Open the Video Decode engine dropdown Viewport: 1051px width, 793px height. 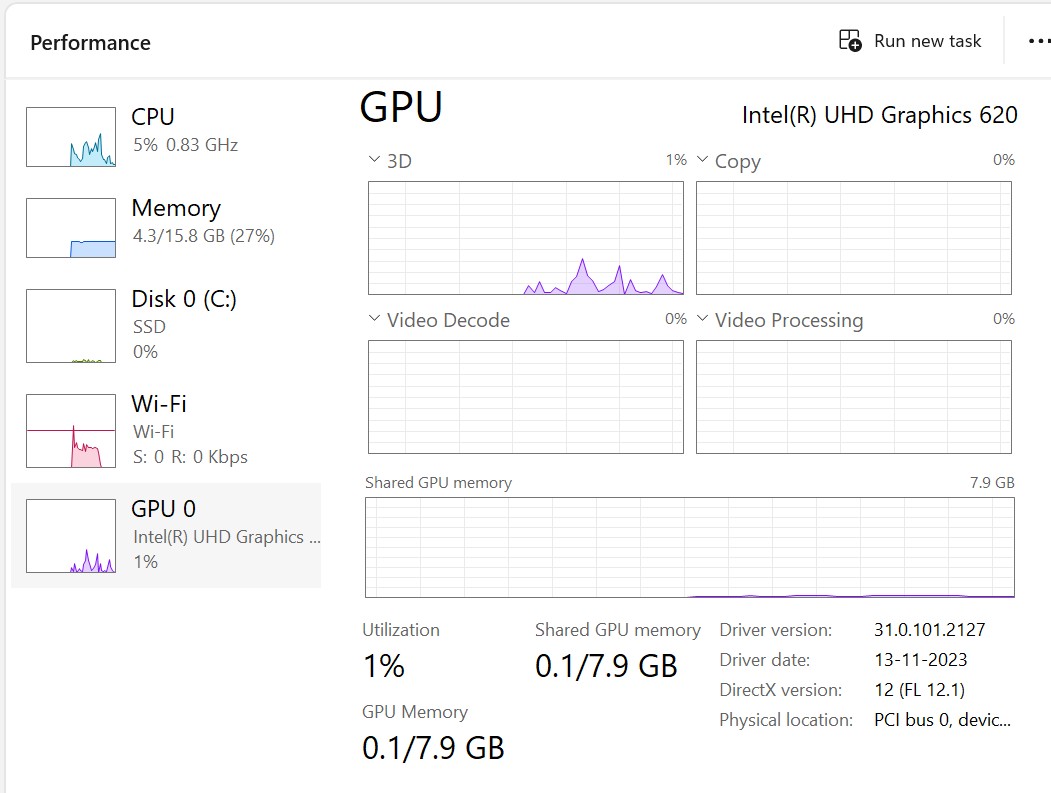pos(375,319)
